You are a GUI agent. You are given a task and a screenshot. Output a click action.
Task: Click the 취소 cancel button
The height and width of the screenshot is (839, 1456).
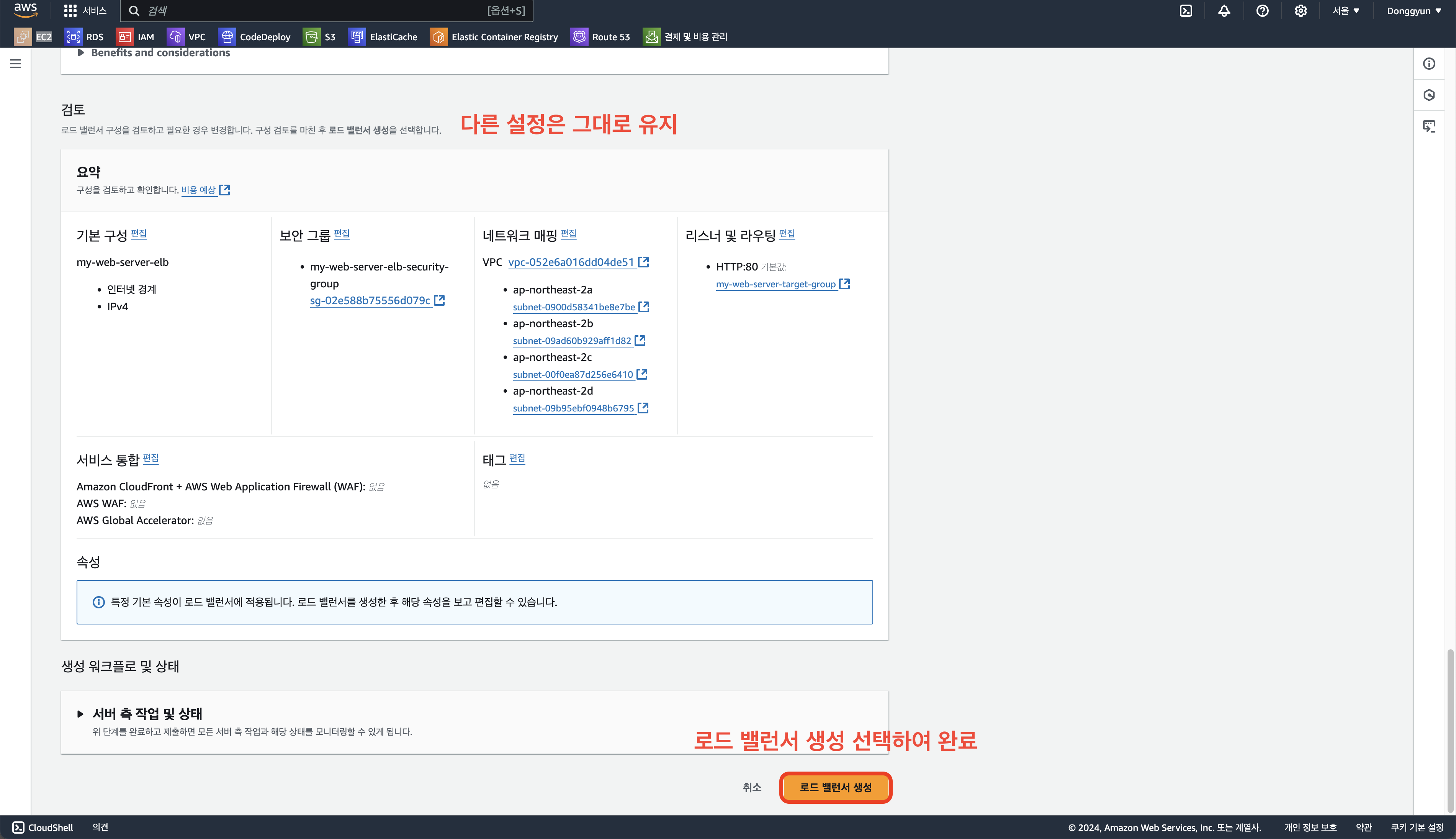coord(752,787)
